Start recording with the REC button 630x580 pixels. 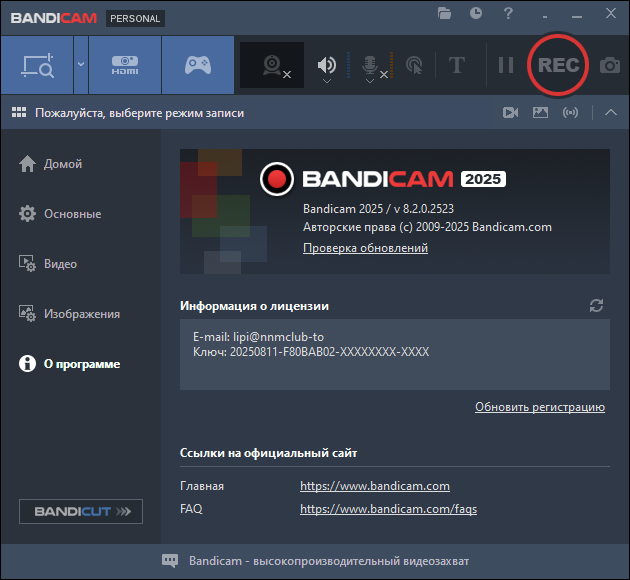(x=558, y=65)
